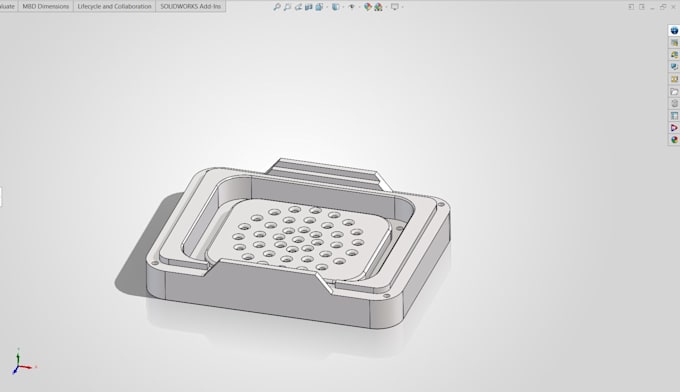680x392 pixels.
Task: Expand the Hide/Show Items dropdown arrow
Action: (359, 7)
